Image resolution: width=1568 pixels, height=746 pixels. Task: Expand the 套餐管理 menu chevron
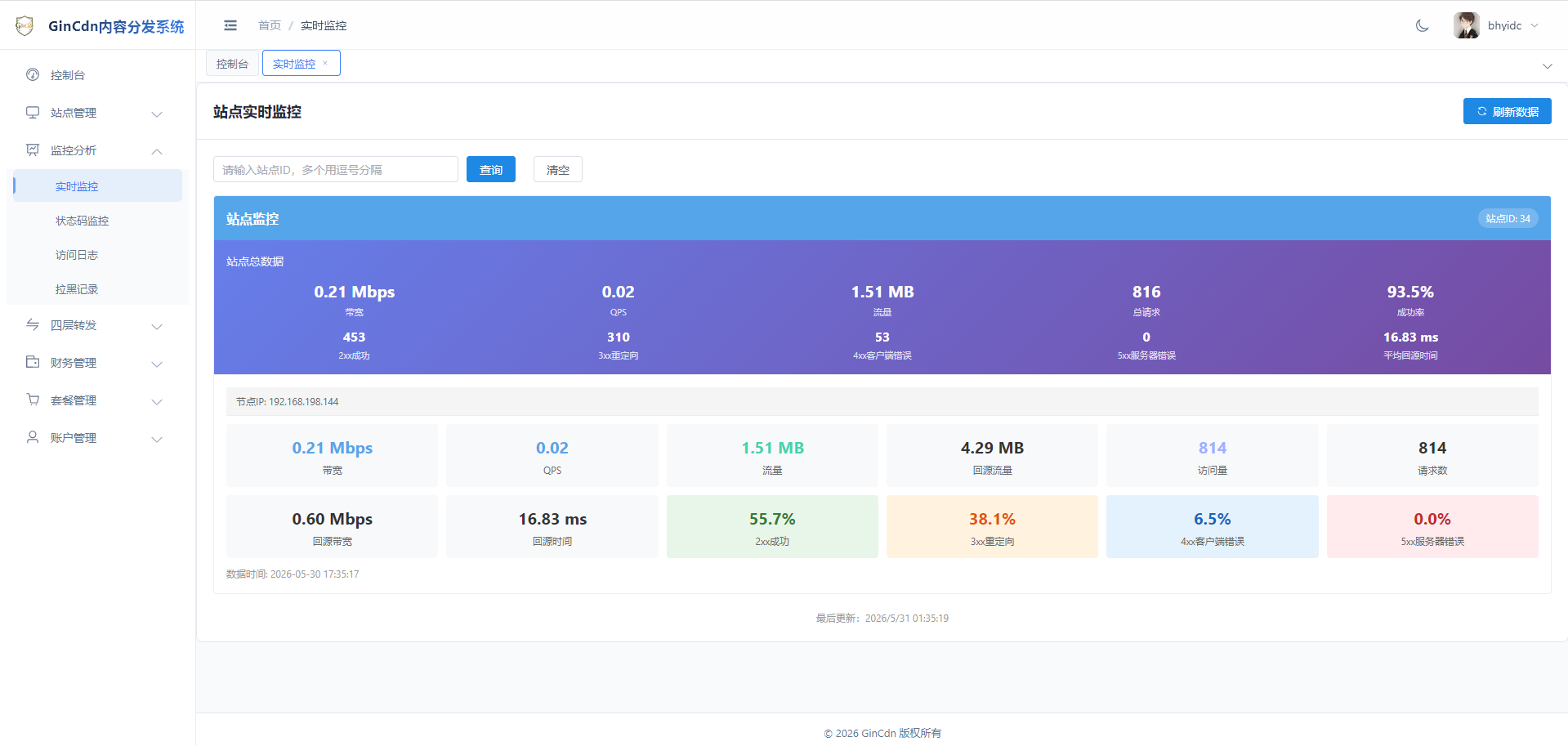(x=157, y=401)
